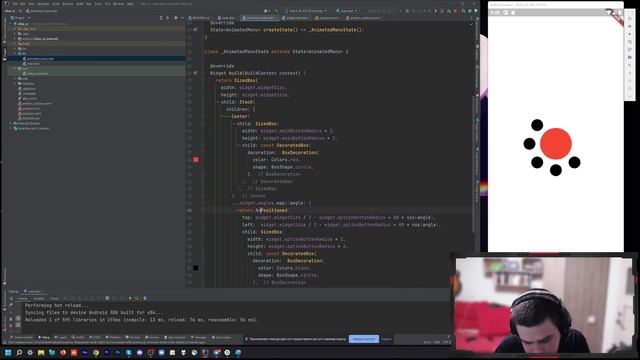Image resolution: width=640 pixels, height=360 pixels.
Task: Select widget_test.dart in the project tree
Action: point(37,73)
